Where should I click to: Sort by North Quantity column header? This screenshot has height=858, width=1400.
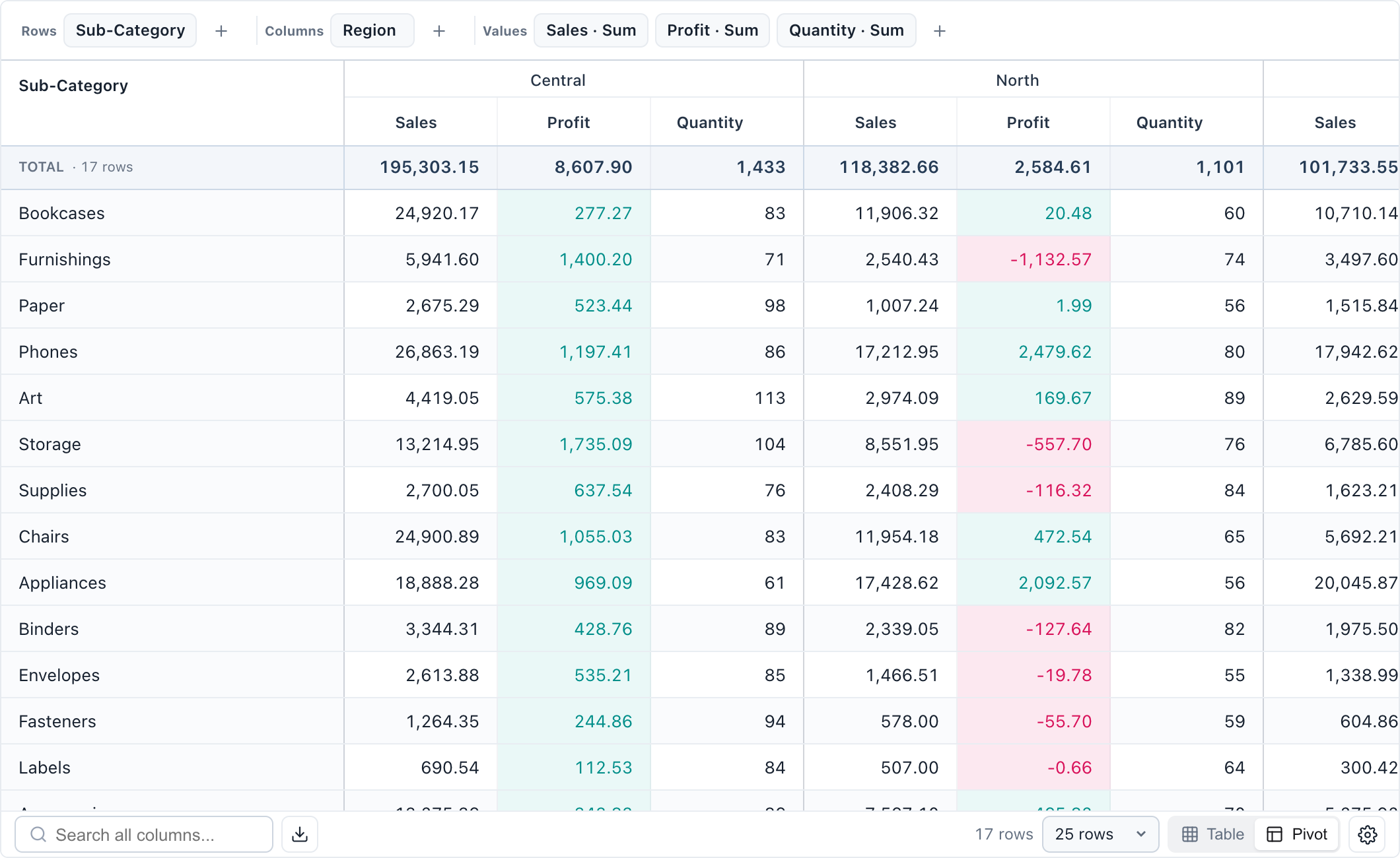click(1170, 123)
